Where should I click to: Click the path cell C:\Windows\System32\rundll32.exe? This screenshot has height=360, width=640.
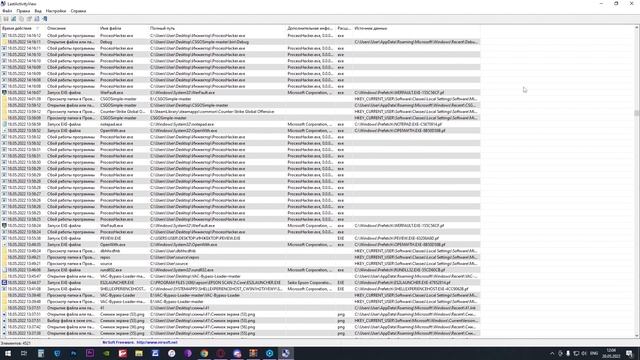[182, 270]
